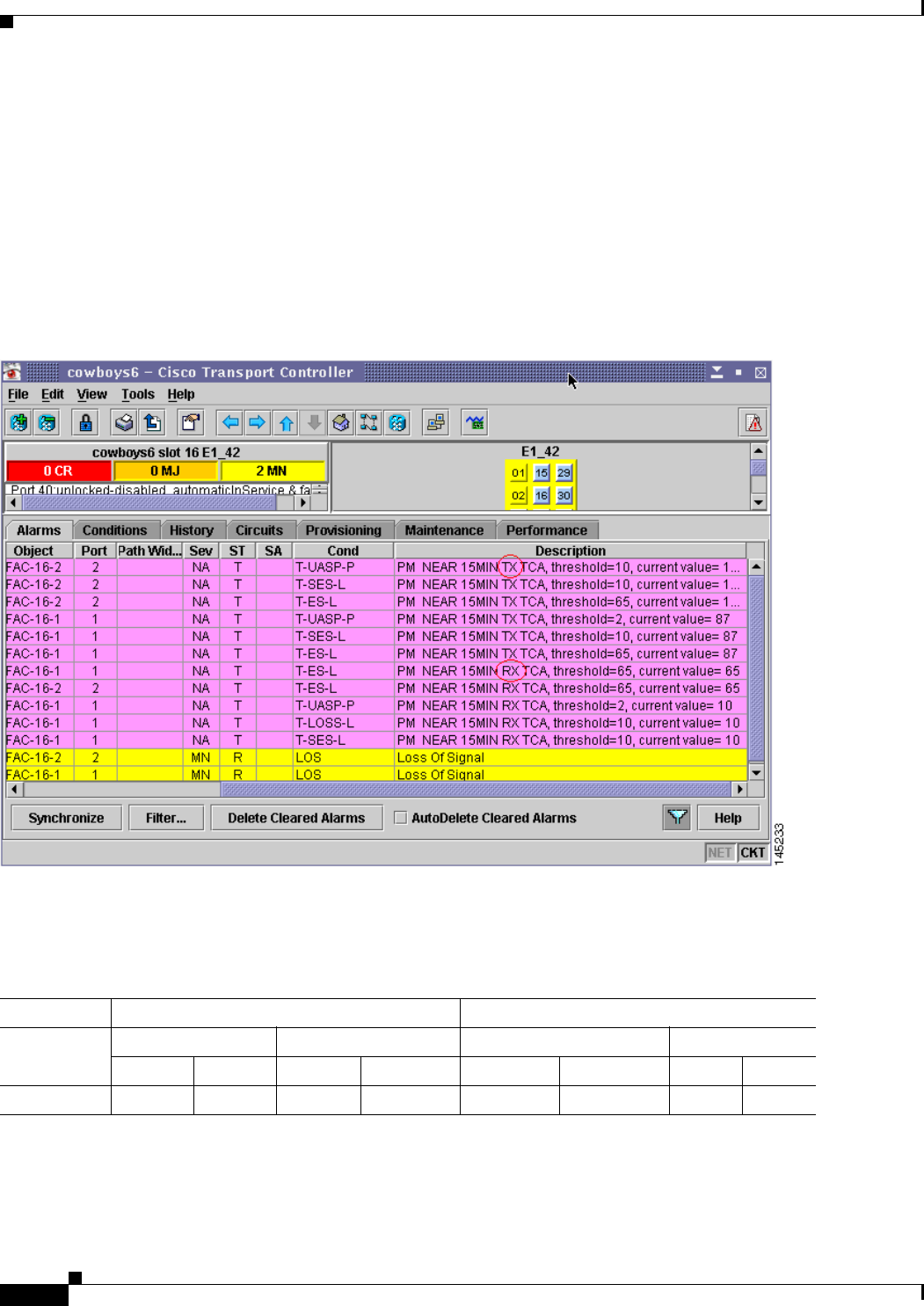Click the orange 0 MJ alarm count
Screen dimensions: 924x1306
tap(165, 471)
